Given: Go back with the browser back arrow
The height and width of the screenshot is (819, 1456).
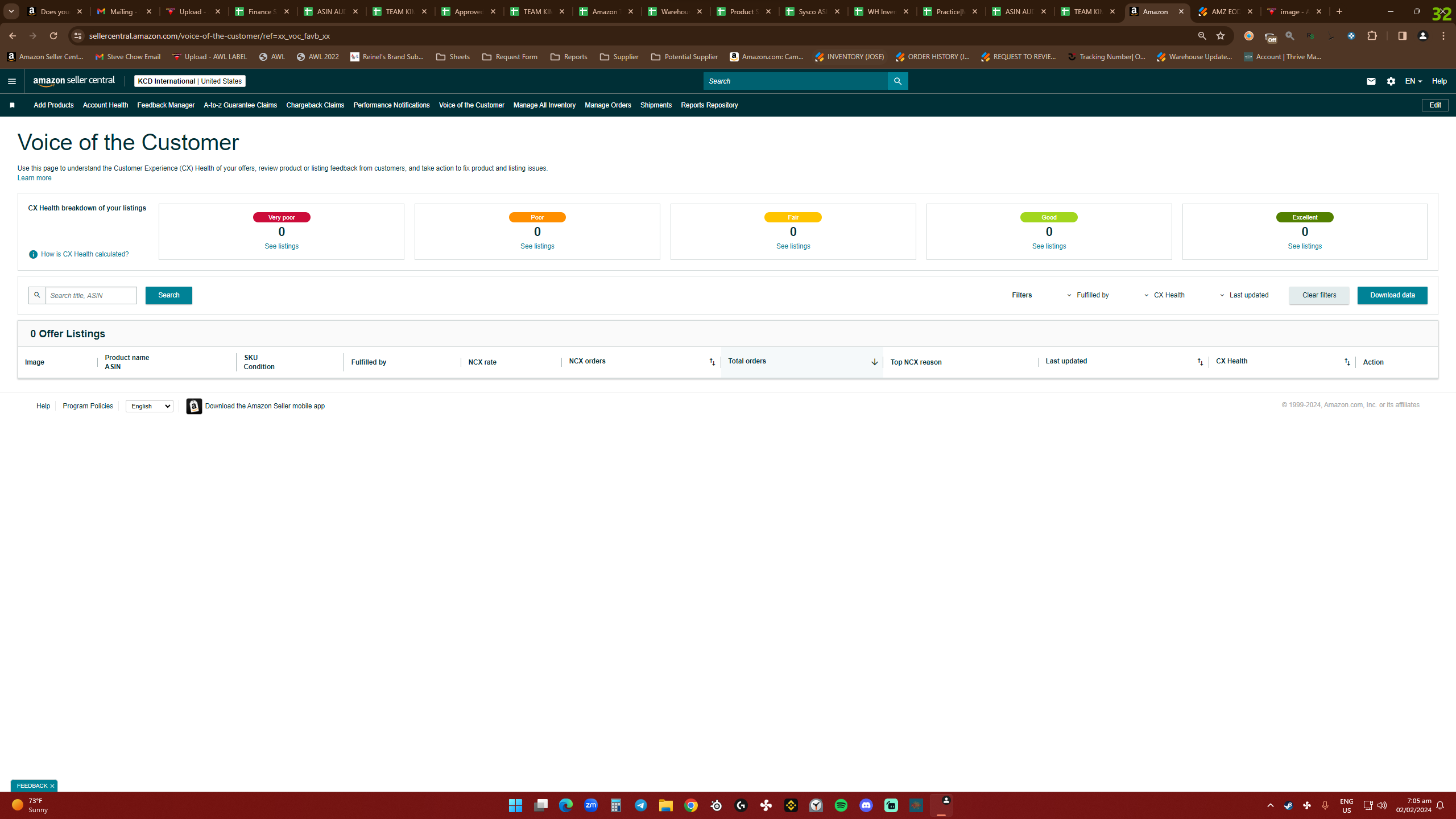Looking at the screenshot, I should pyautogui.click(x=13, y=36).
